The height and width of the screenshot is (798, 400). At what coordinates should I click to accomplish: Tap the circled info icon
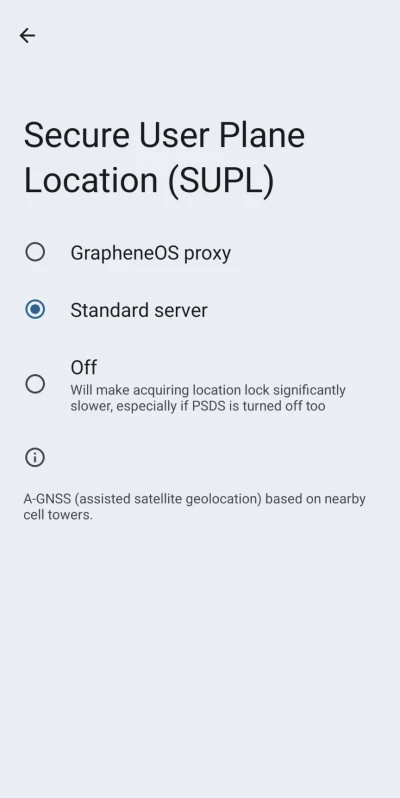[x=35, y=457]
